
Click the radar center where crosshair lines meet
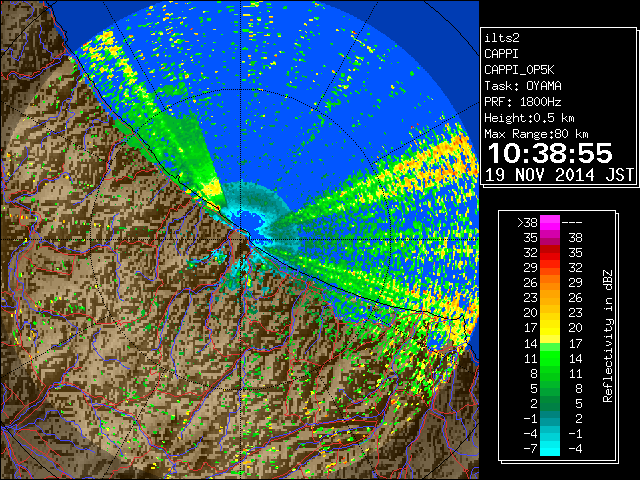241,240
